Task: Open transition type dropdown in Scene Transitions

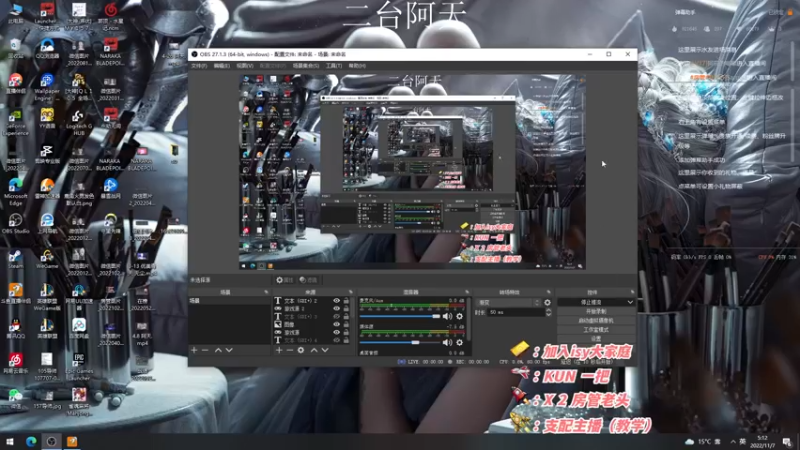Action: [x=508, y=303]
